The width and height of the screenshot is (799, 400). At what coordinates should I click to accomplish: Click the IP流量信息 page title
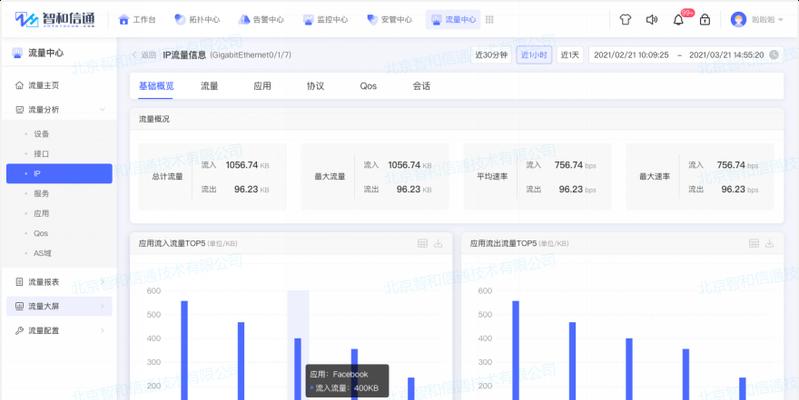[184, 55]
